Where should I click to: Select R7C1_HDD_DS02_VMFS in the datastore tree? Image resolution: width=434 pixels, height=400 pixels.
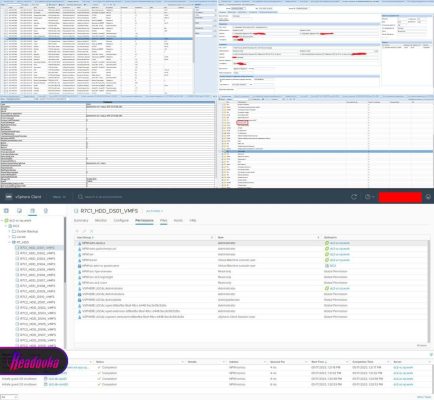[37, 253]
